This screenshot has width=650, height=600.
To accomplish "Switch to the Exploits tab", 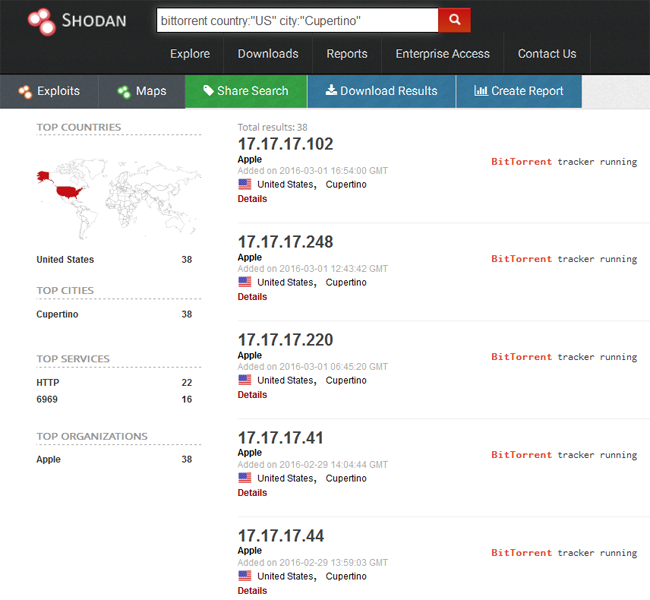I will (49, 92).
